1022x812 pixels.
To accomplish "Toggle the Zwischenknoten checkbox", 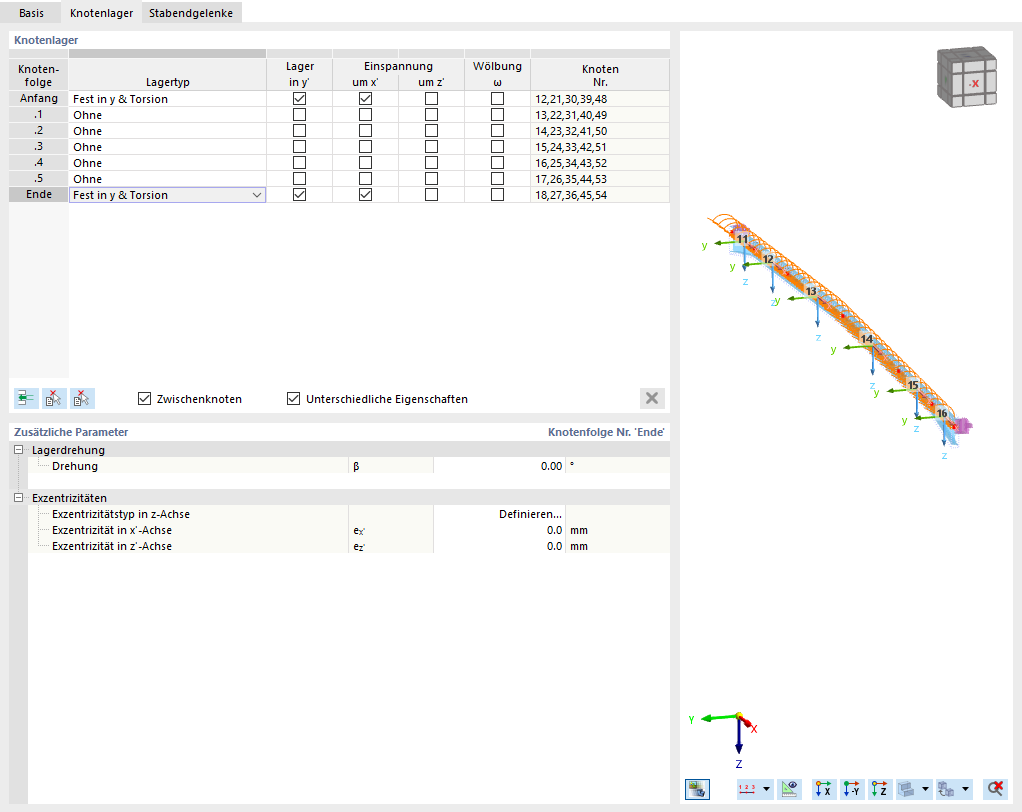I will click(145, 398).
